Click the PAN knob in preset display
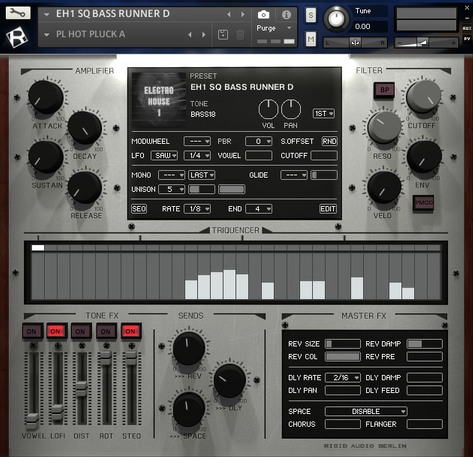The image size is (473, 457). (291, 109)
